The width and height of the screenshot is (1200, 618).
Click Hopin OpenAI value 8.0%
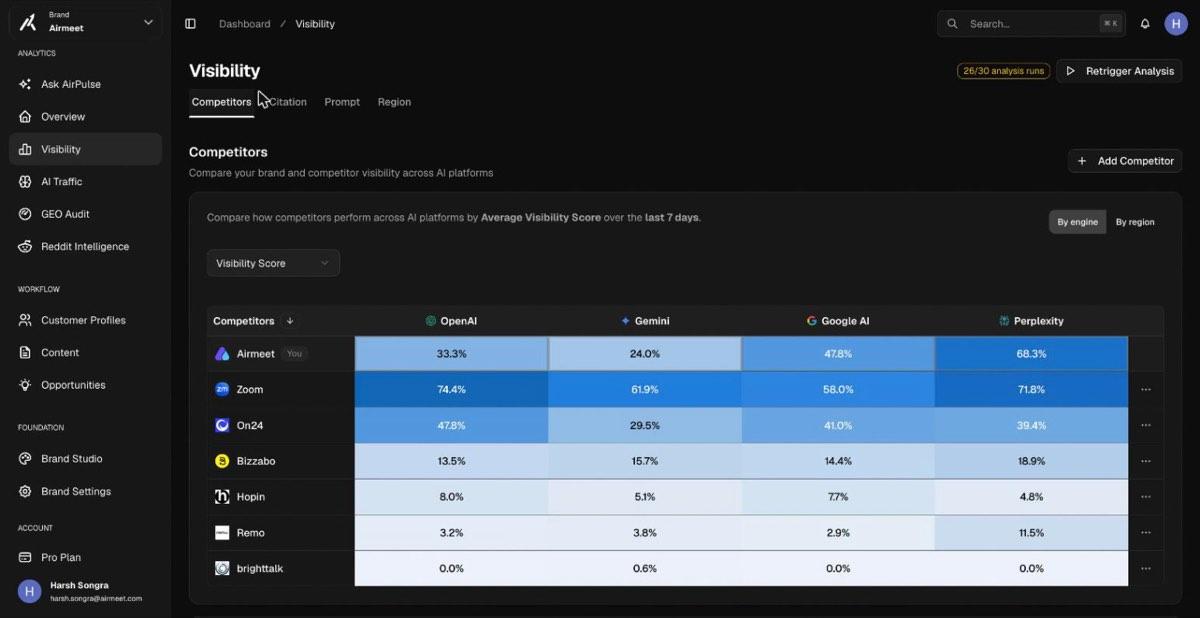tap(451, 497)
